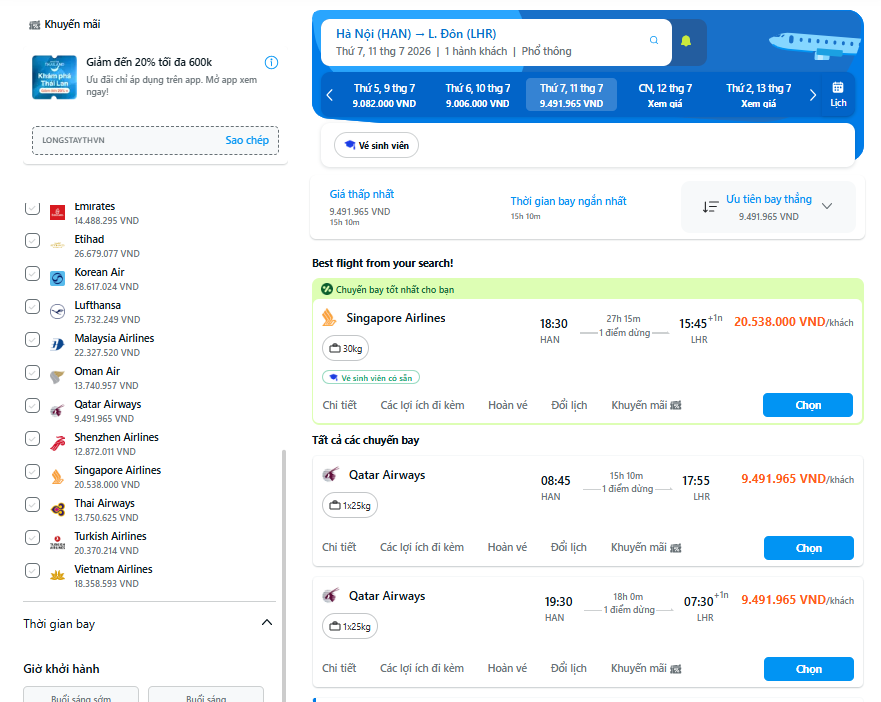Image resolution: width=881 pixels, height=702 pixels.
Task: Click the Vietnam Airlines logo
Action: click(57, 576)
